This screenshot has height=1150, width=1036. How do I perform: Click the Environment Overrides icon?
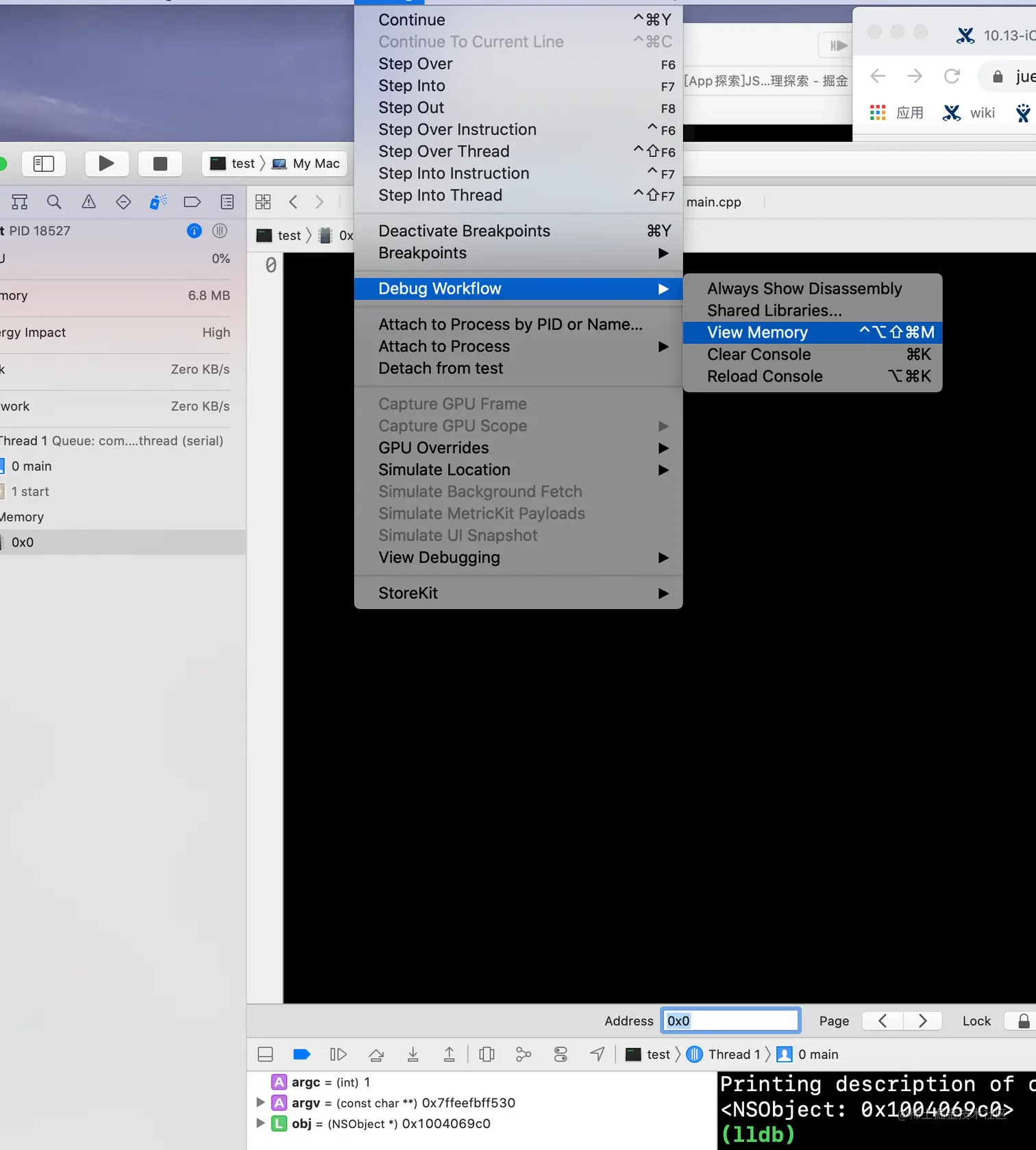pyautogui.click(x=560, y=1054)
